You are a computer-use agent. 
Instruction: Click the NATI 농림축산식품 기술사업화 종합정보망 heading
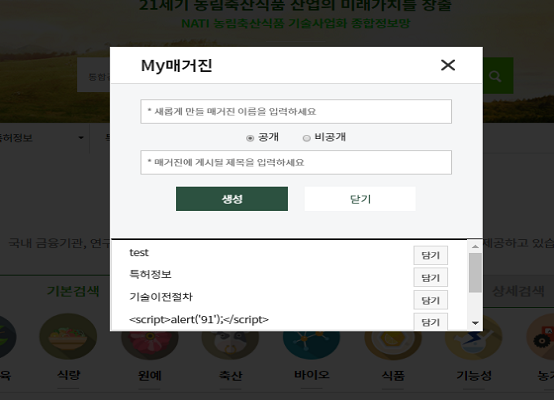296,23
